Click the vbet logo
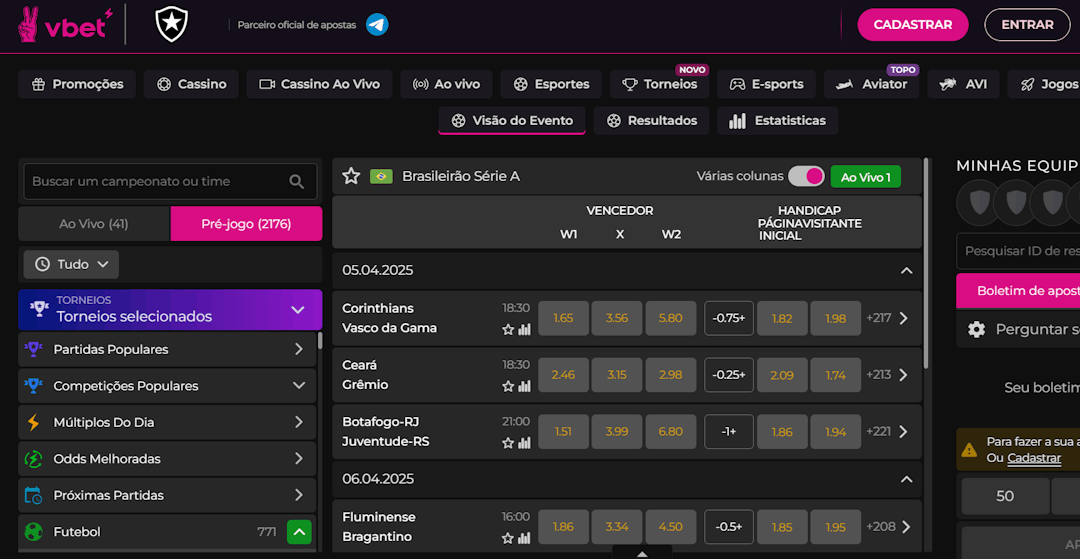The height and width of the screenshot is (559, 1080). 65,25
